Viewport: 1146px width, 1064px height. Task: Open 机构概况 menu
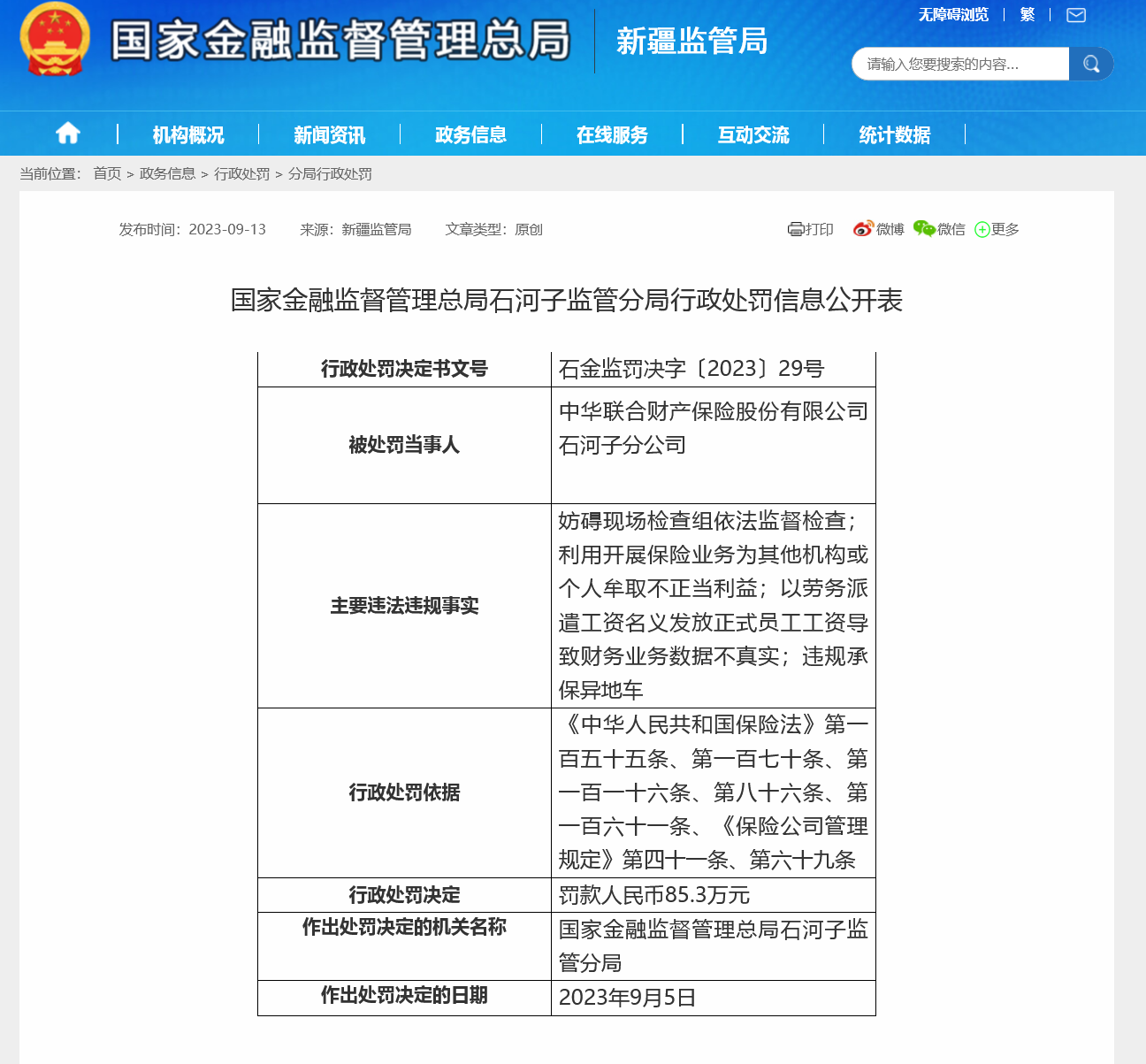pyautogui.click(x=188, y=134)
